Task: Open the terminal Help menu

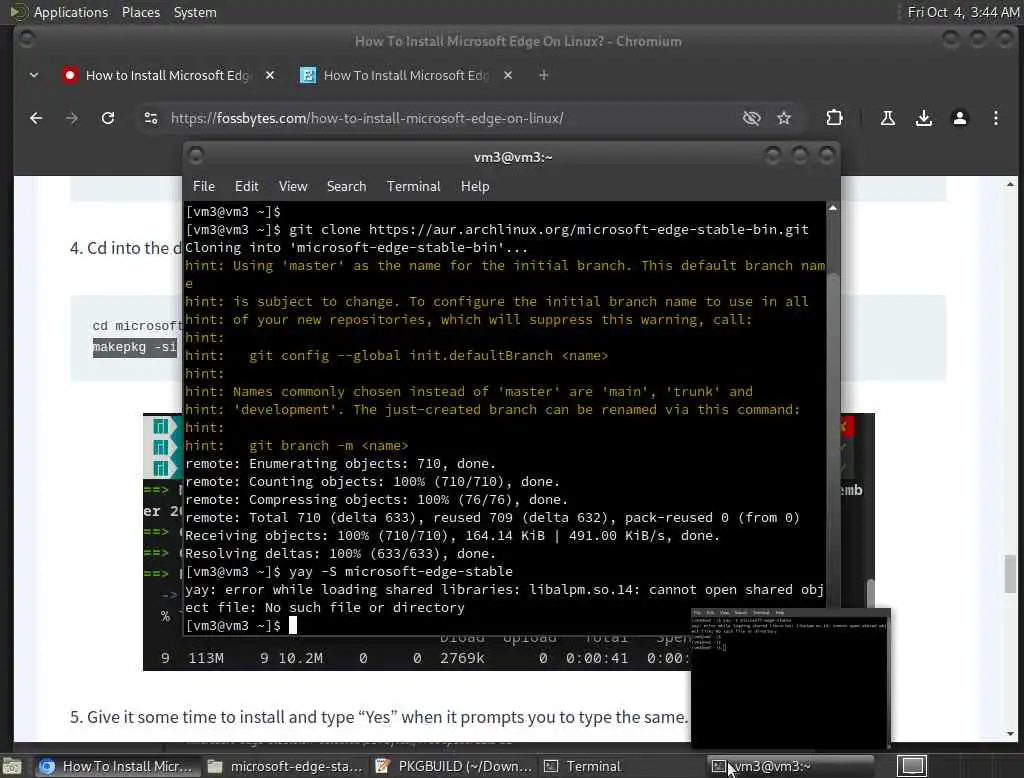Action: pyautogui.click(x=475, y=187)
